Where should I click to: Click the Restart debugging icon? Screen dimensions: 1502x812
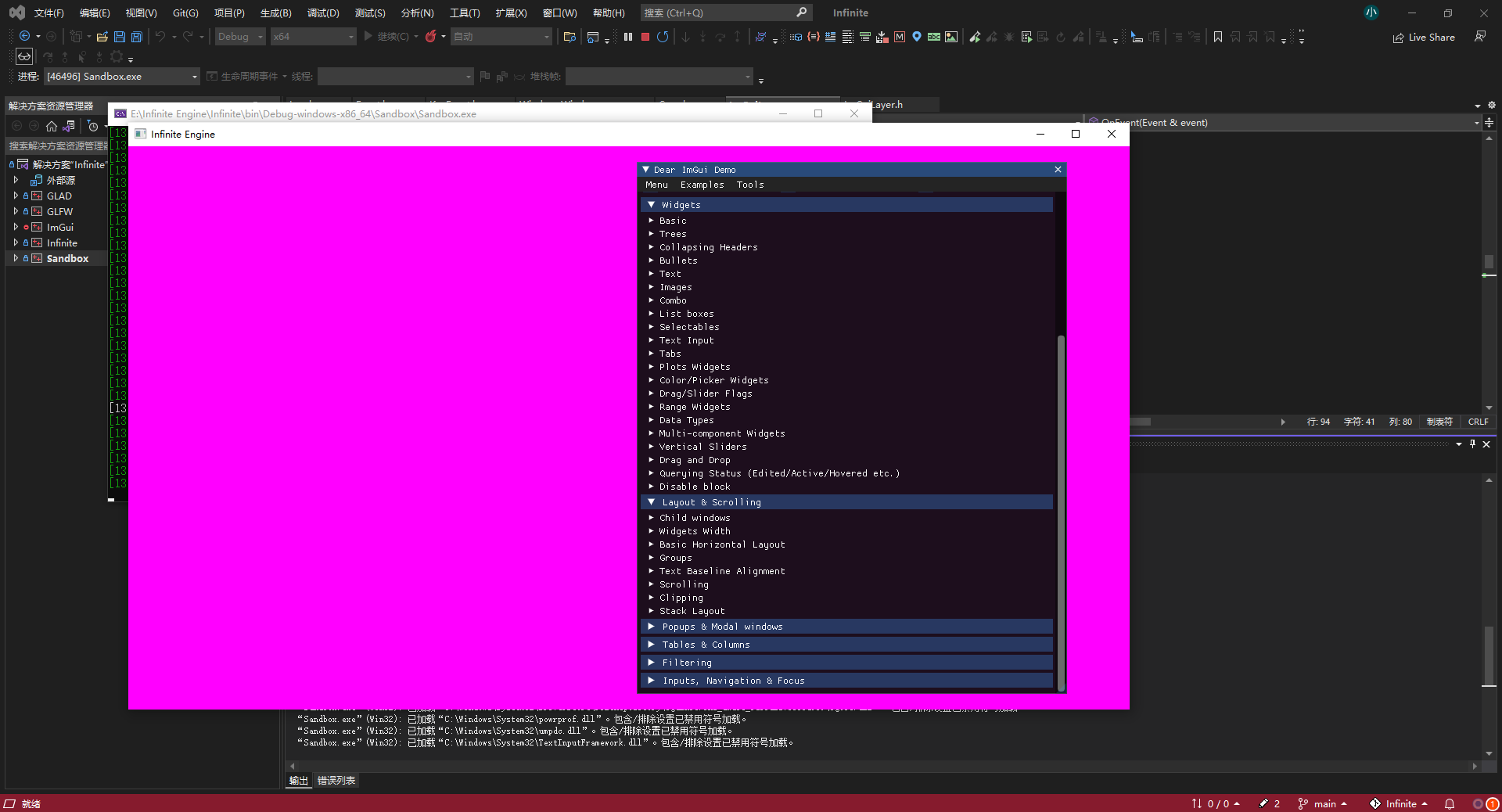click(x=663, y=37)
